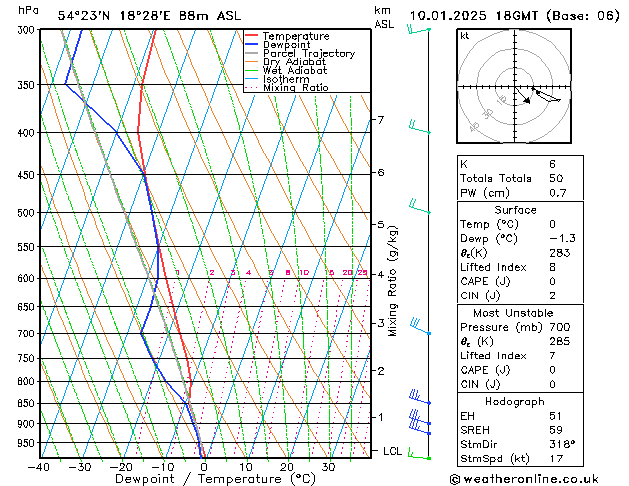Click the K index value 6
This screenshot has width=629, height=486.
click(x=552, y=164)
